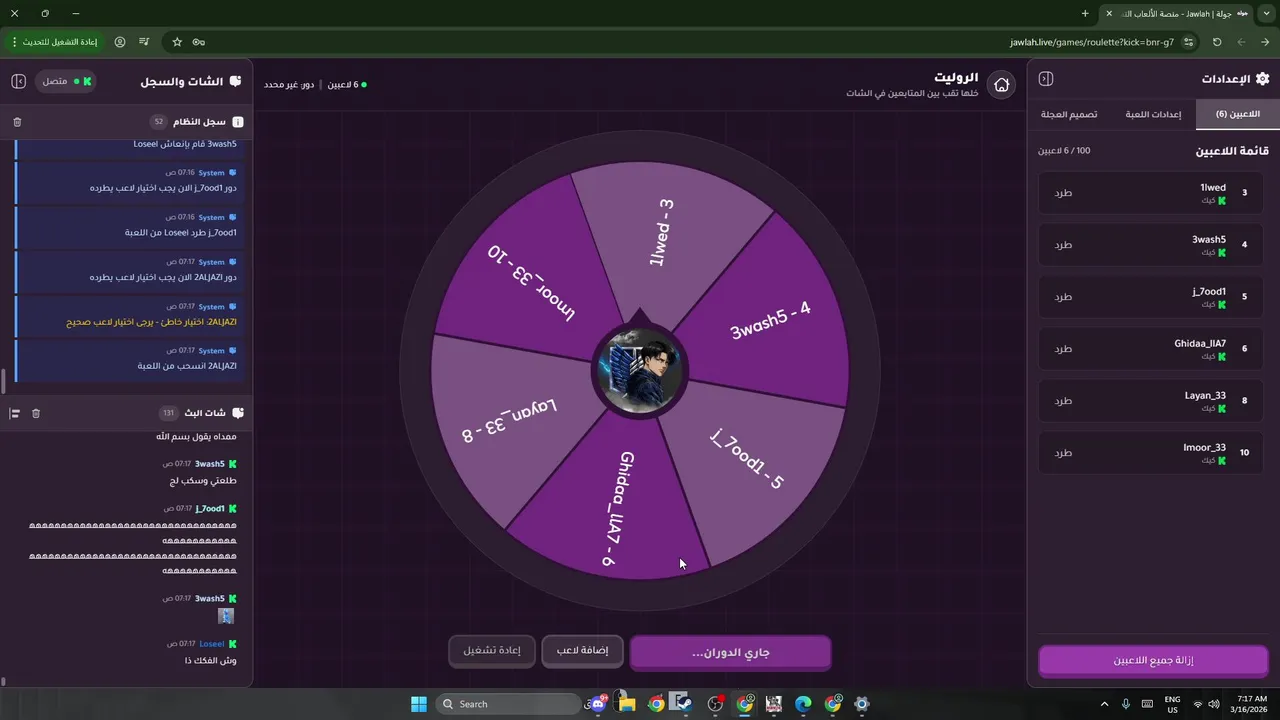The height and width of the screenshot is (720, 1280).
Task: Open Discord from the taskbar
Action: point(598,704)
